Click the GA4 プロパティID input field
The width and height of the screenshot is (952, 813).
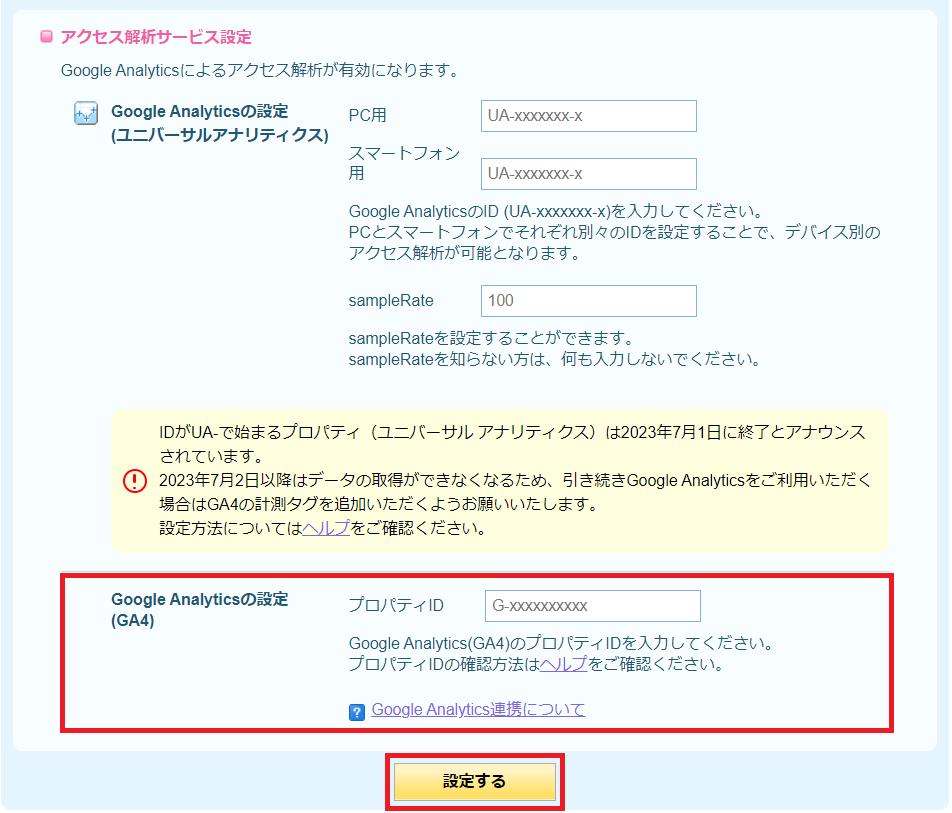point(593,606)
